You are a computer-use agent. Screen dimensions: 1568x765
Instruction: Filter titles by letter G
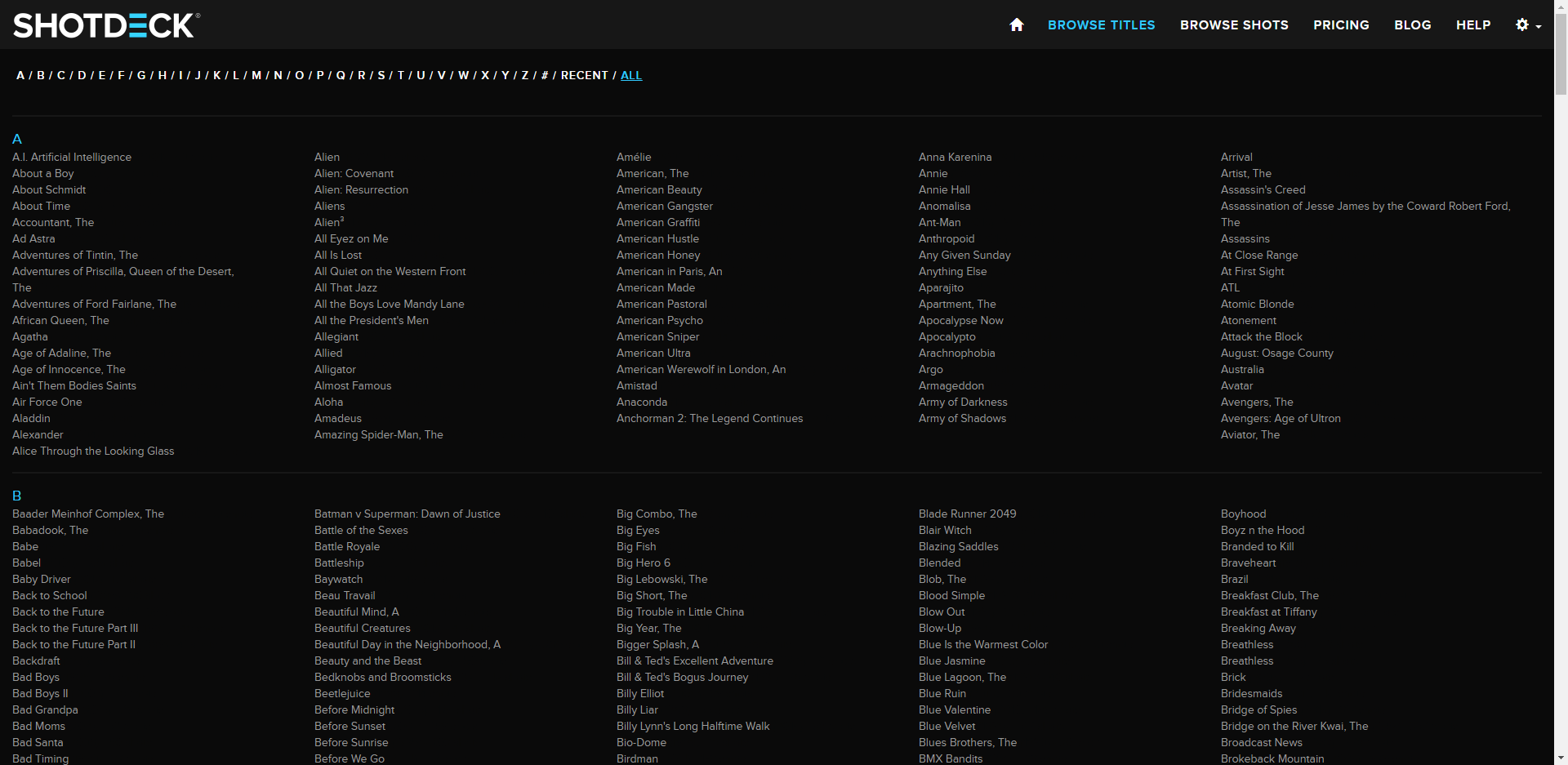pos(141,75)
